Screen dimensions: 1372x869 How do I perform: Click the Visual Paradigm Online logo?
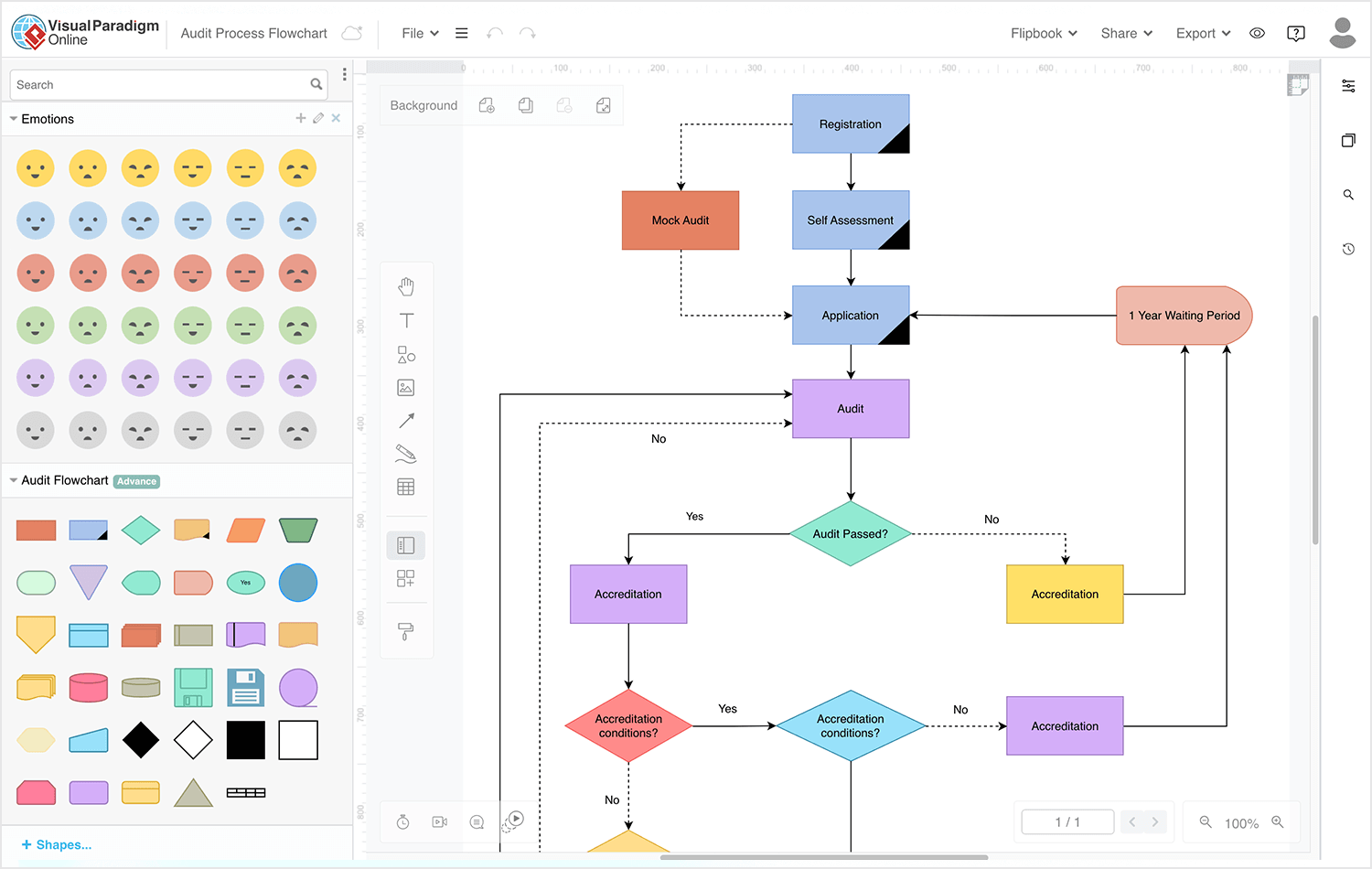click(x=85, y=33)
